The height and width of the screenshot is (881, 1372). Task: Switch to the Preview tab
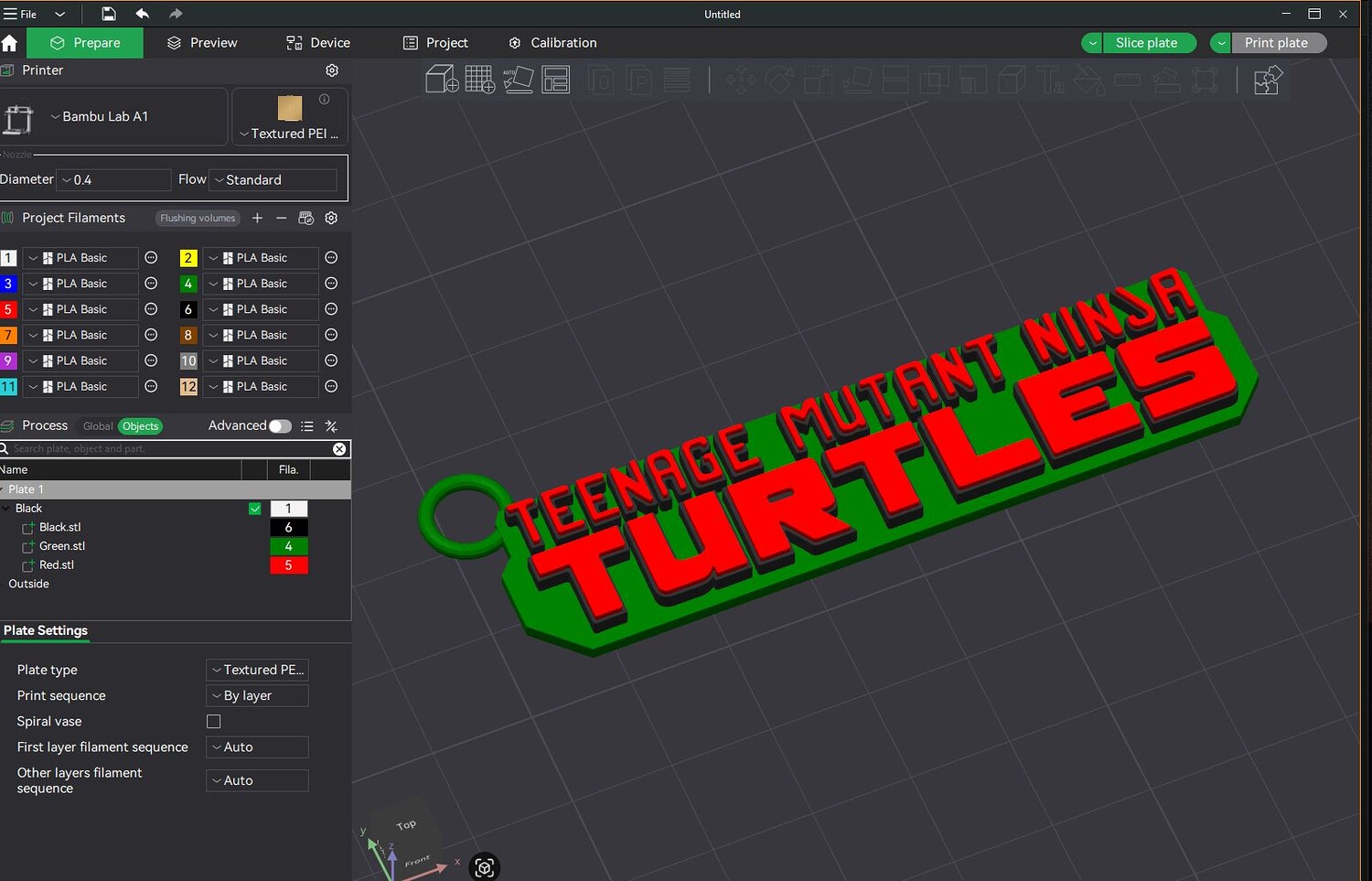point(202,43)
